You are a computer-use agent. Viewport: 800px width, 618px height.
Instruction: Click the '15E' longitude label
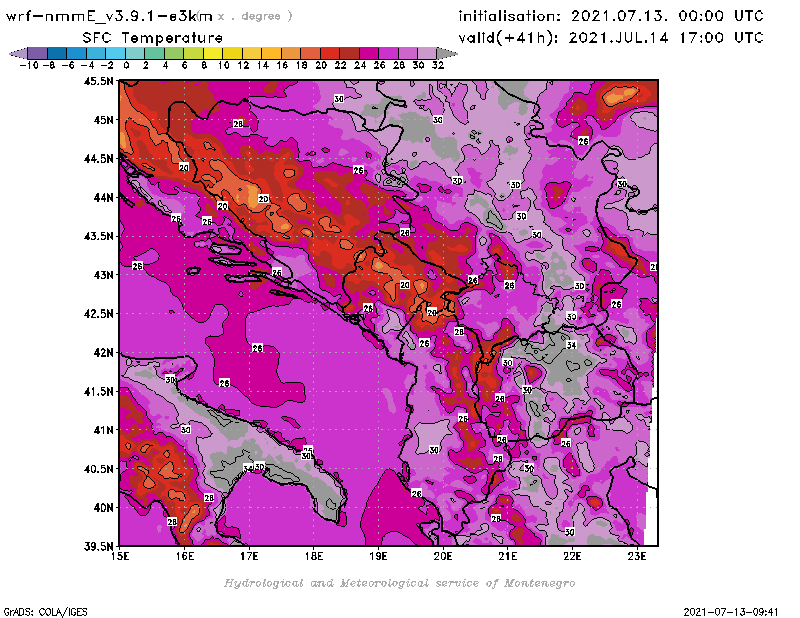(x=120, y=556)
